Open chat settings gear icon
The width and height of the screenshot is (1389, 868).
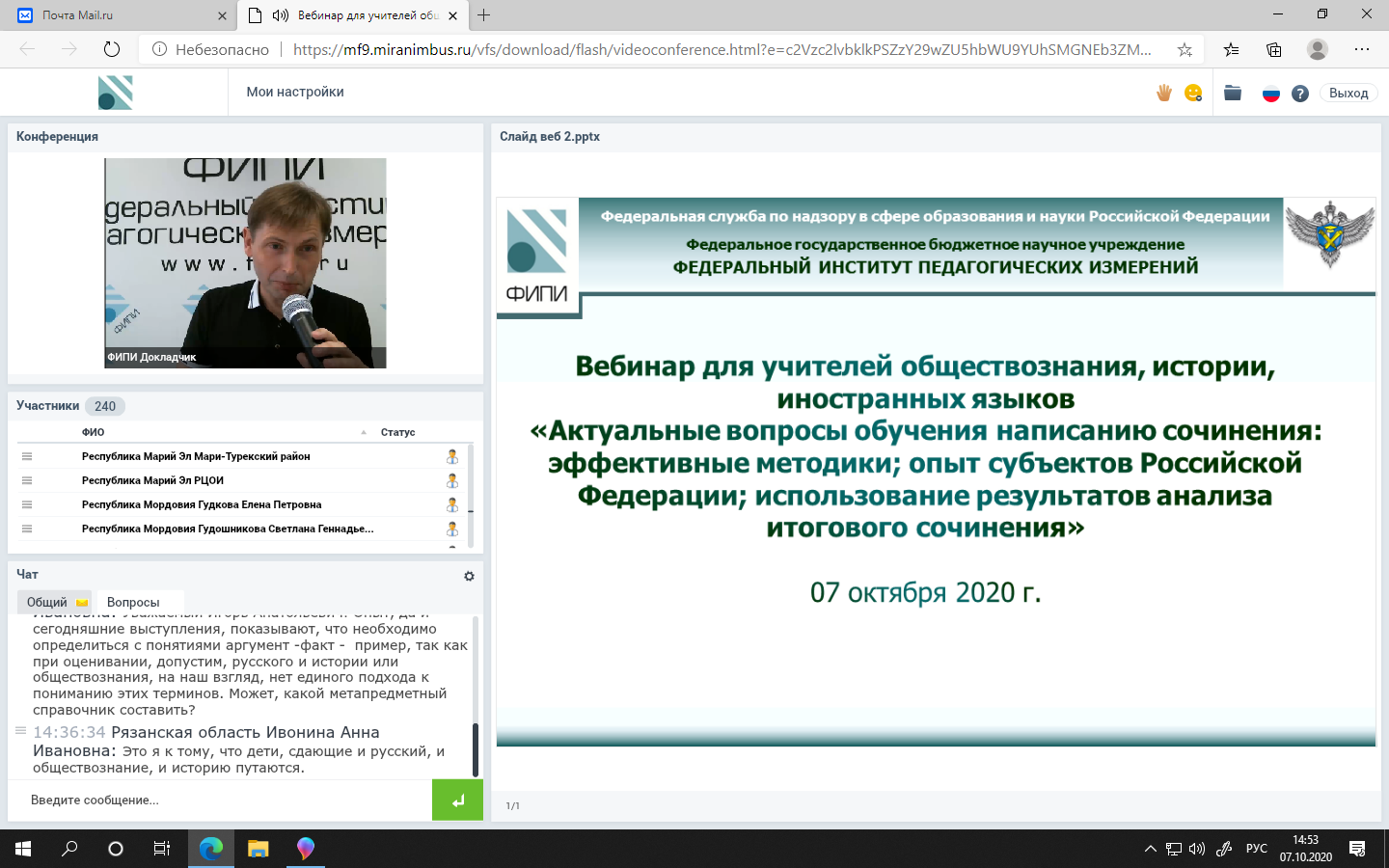point(469,576)
